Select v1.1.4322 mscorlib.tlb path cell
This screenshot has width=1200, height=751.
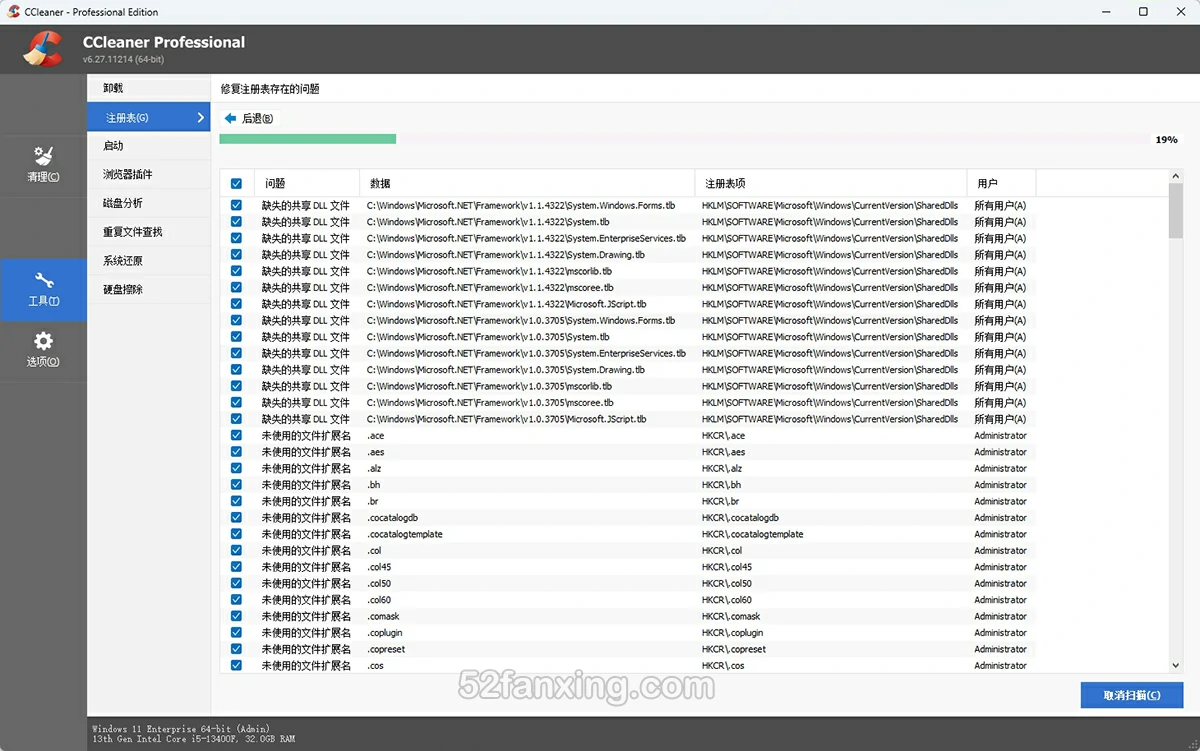(x=489, y=271)
